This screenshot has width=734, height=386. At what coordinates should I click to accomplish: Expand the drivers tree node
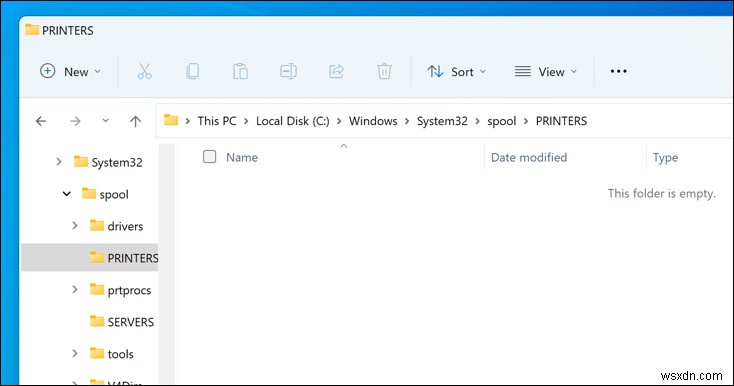tap(75, 226)
